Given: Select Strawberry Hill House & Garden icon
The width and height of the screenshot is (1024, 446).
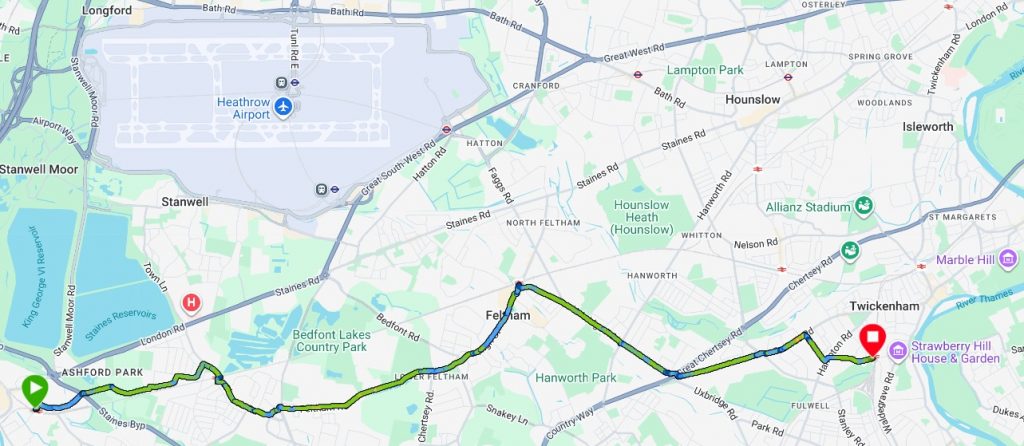Looking at the screenshot, I should point(898,351).
